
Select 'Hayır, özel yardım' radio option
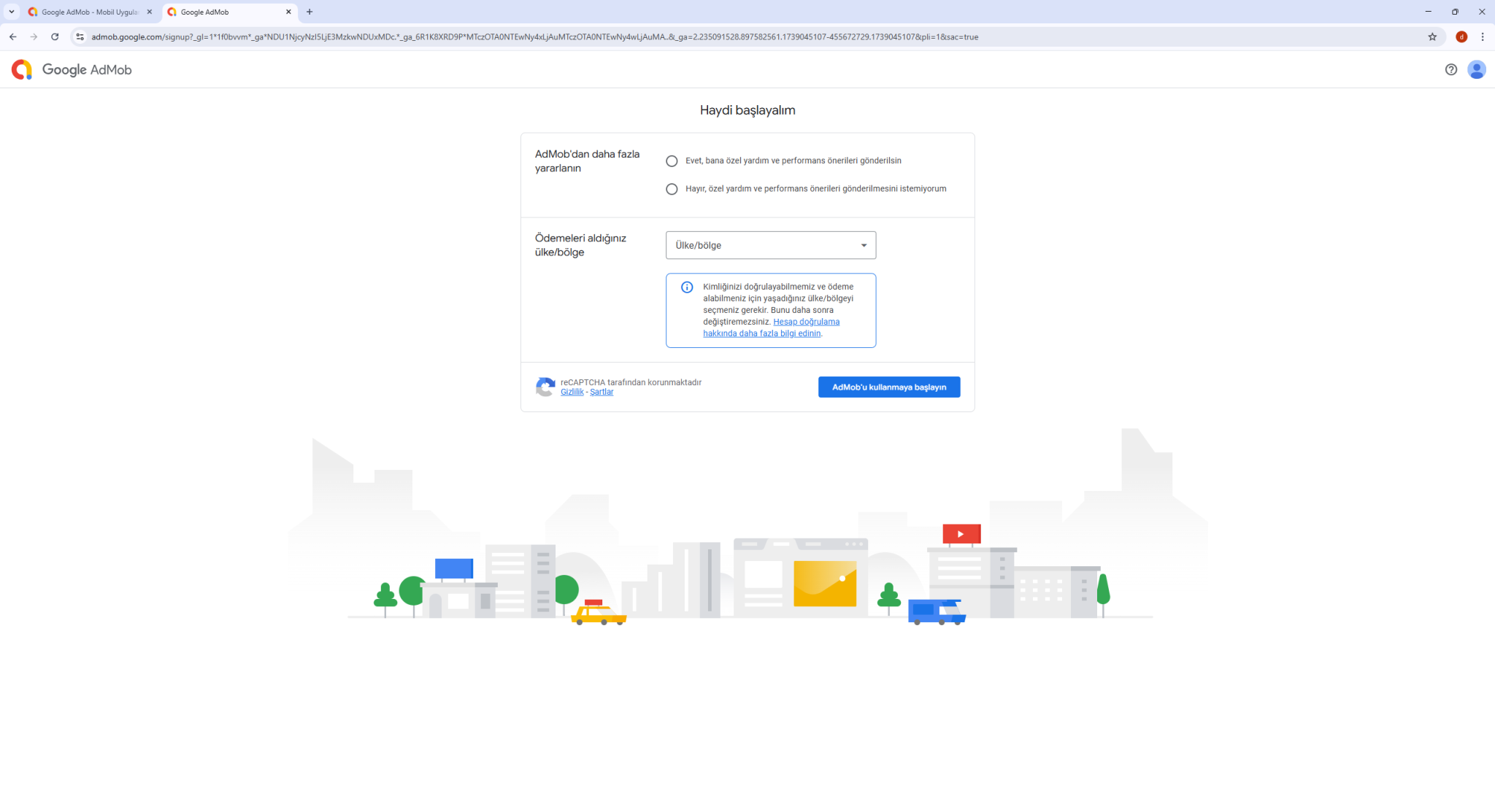672,189
